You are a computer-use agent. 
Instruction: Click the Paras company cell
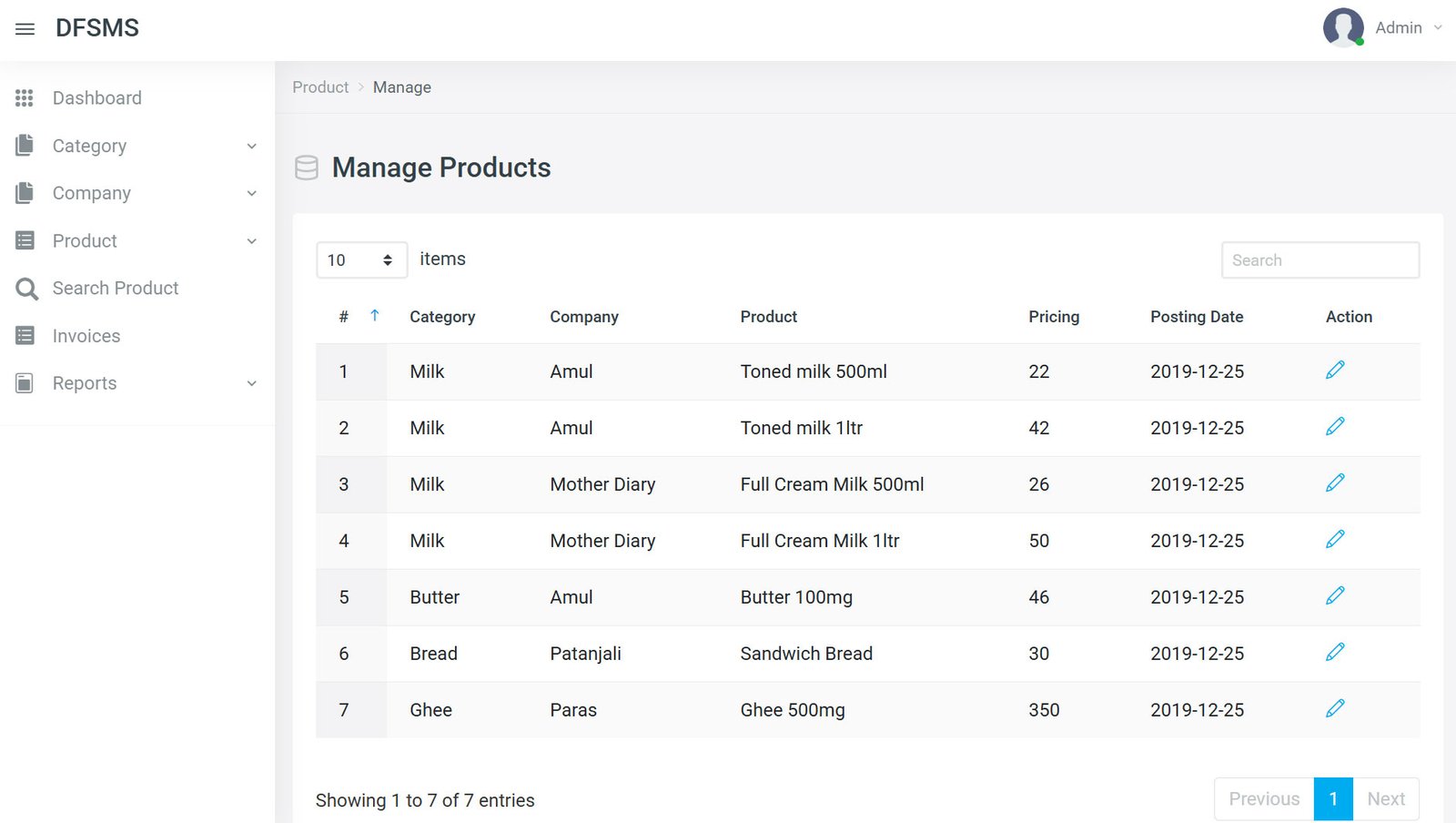coord(573,710)
